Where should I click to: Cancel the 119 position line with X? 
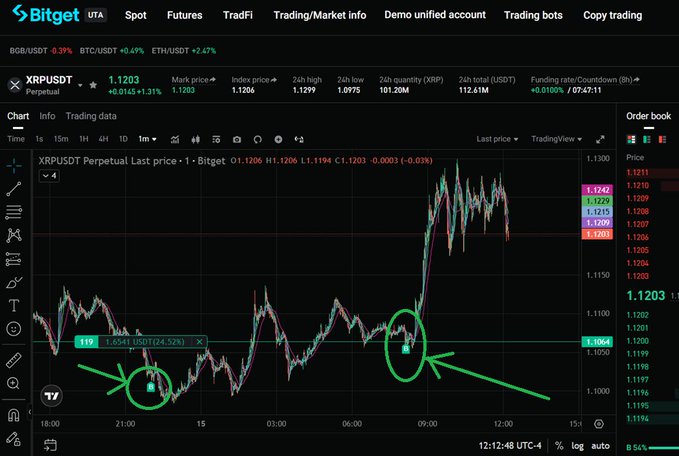pyautogui.click(x=199, y=342)
